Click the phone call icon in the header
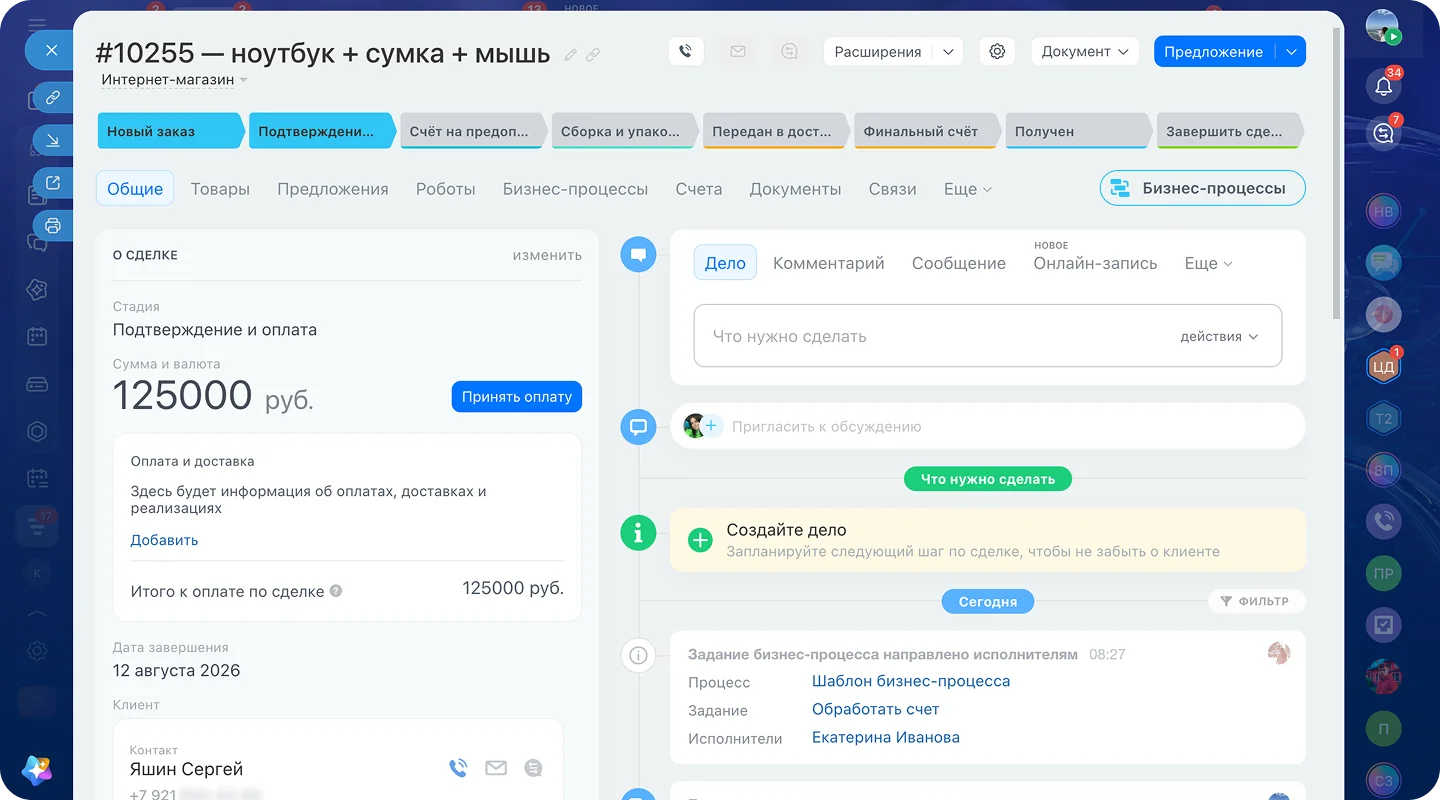Viewport: 1440px width, 800px height. (x=686, y=51)
